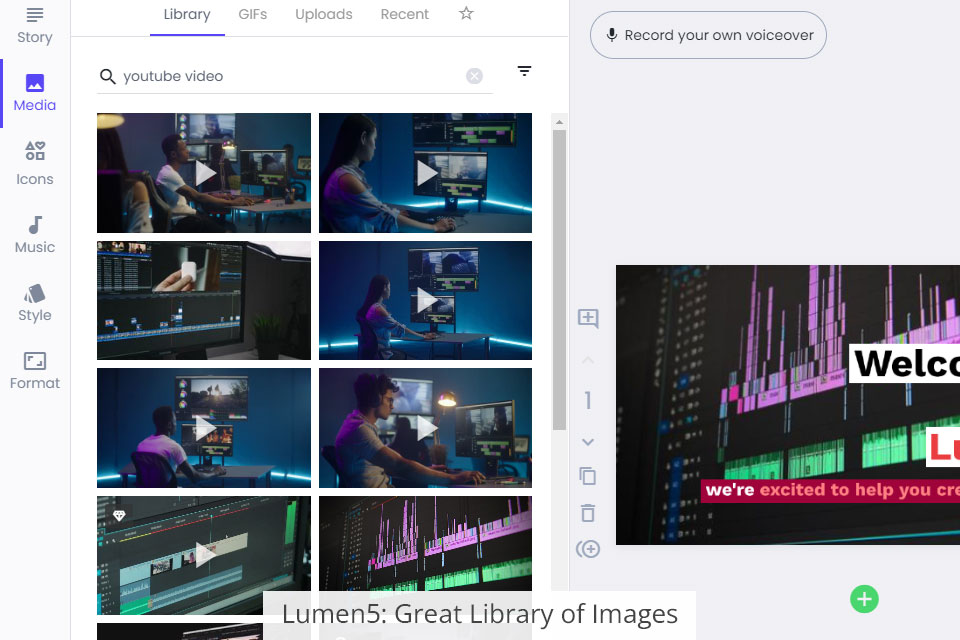
Task: Click the 'youtube video' search field
Action: pos(293,77)
